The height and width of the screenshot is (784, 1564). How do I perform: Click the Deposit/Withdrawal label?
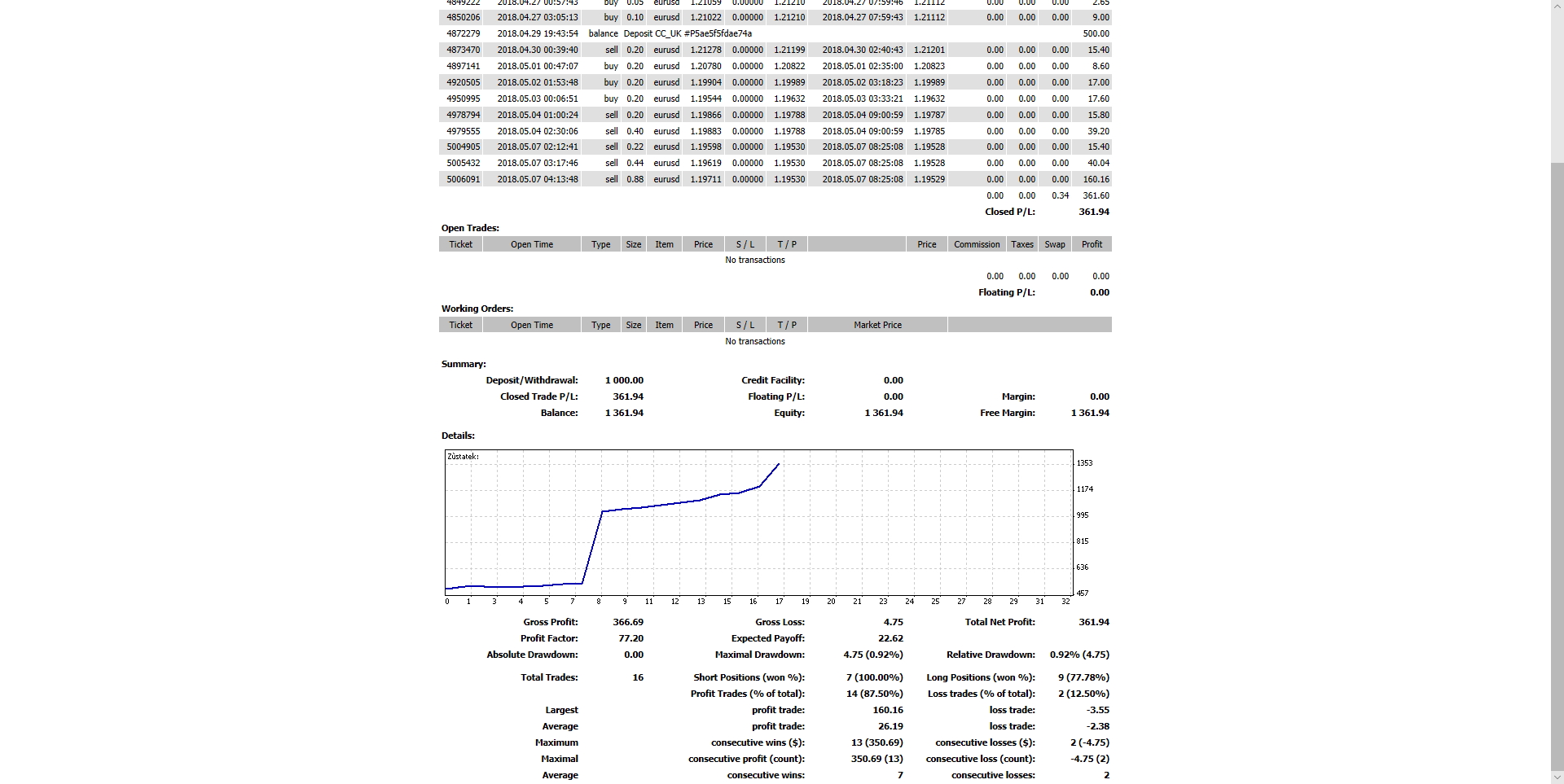pyautogui.click(x=532, y=380)
